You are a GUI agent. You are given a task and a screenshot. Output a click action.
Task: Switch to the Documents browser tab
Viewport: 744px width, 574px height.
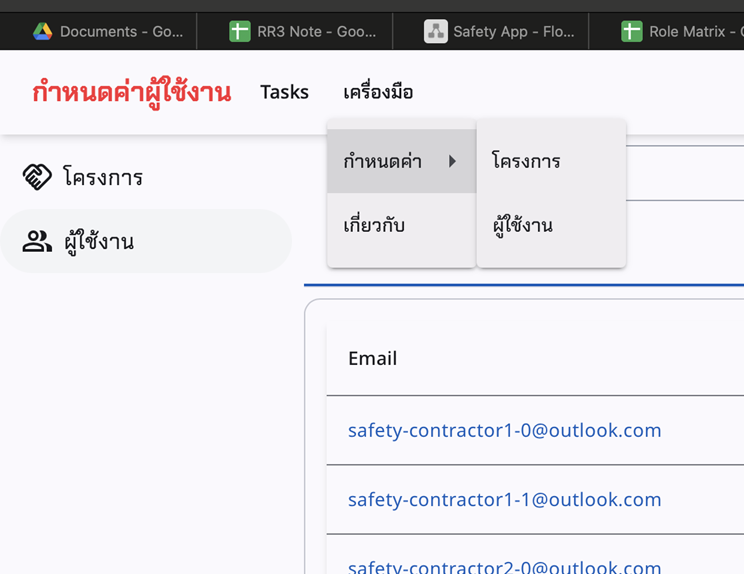click(98, 31)
